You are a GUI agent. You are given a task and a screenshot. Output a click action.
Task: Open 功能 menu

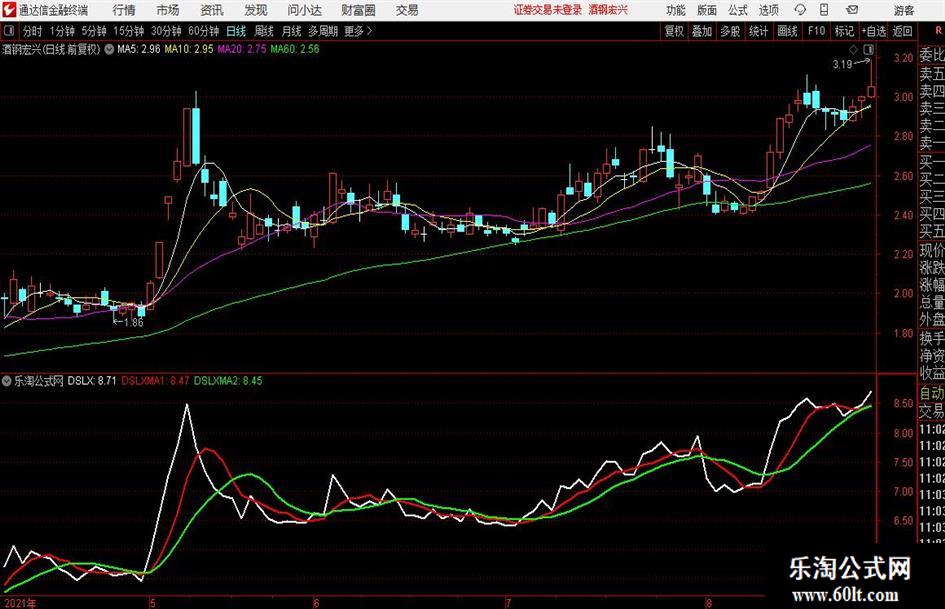tap(676, 10)
